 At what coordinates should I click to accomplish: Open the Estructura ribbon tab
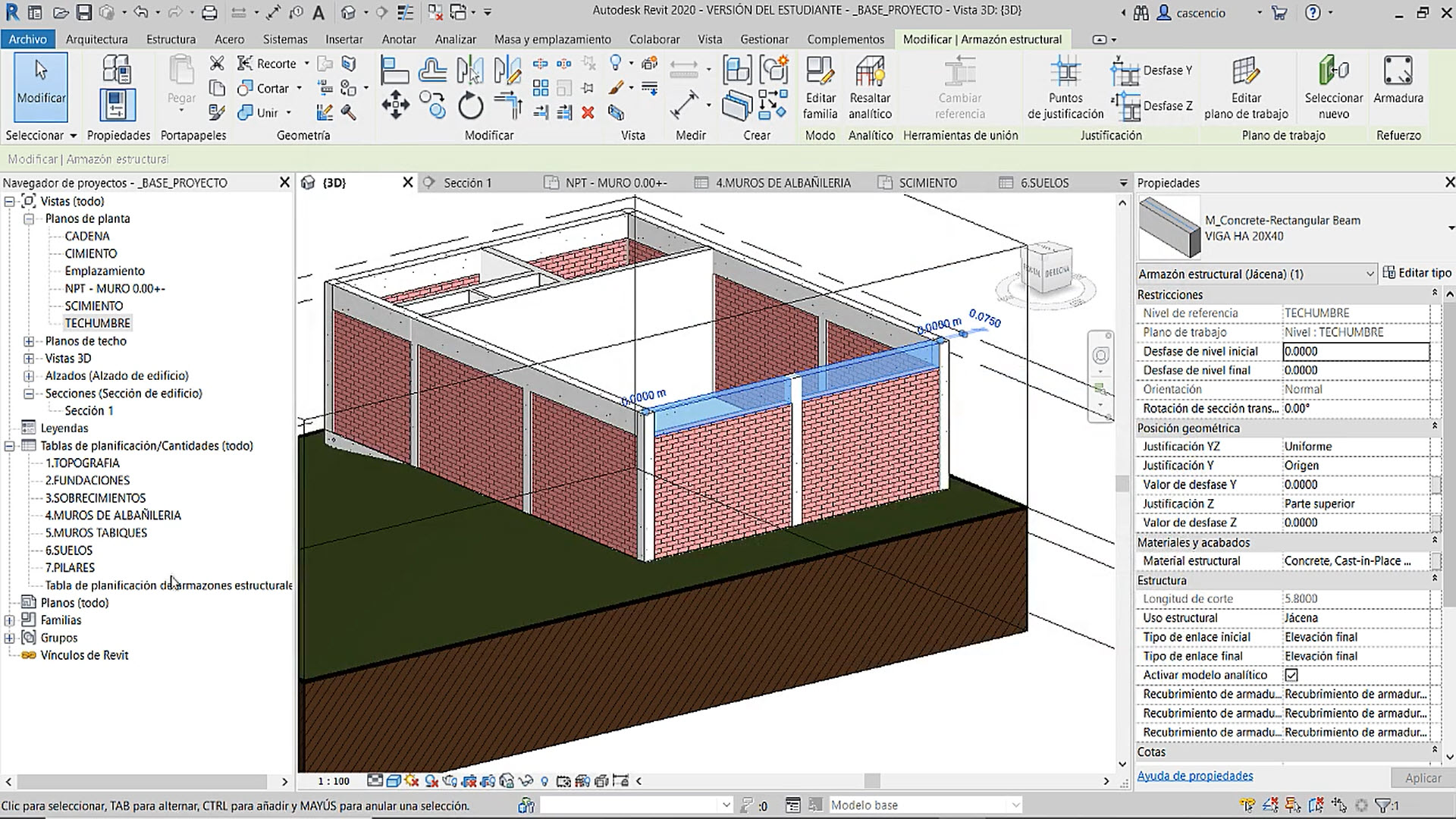[x=171, y=39]
